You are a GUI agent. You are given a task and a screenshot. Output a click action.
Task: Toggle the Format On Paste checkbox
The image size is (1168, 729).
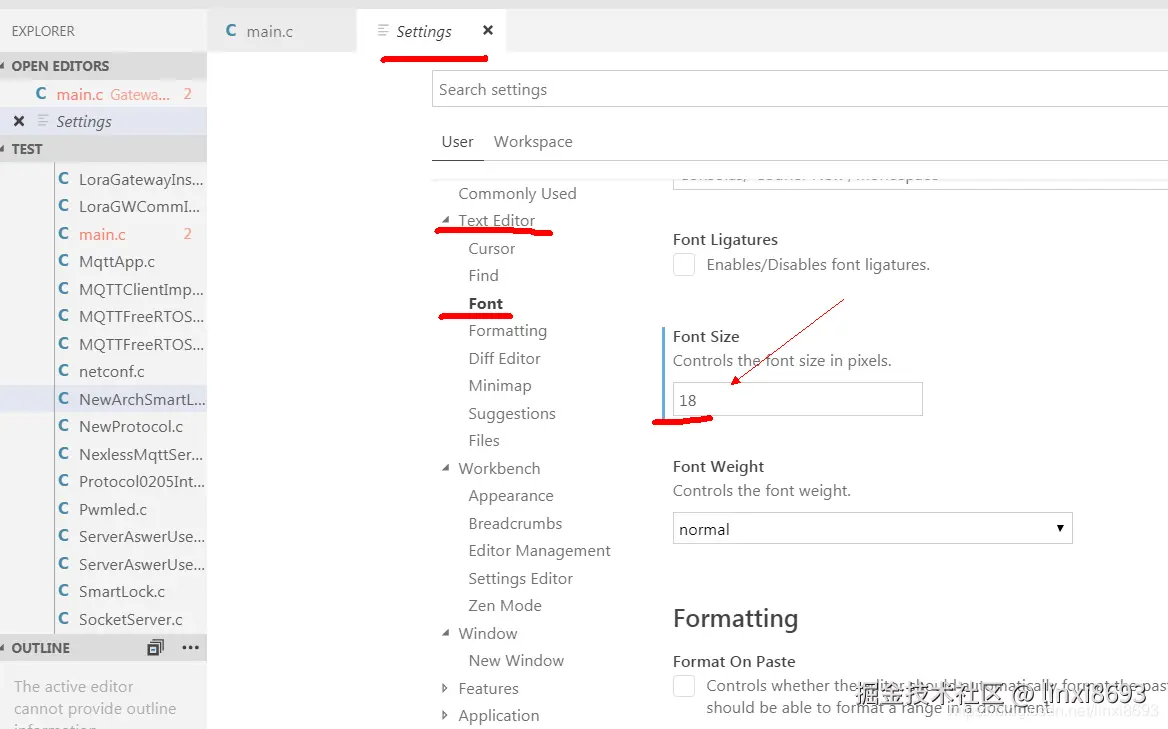(x=684, y=685)
